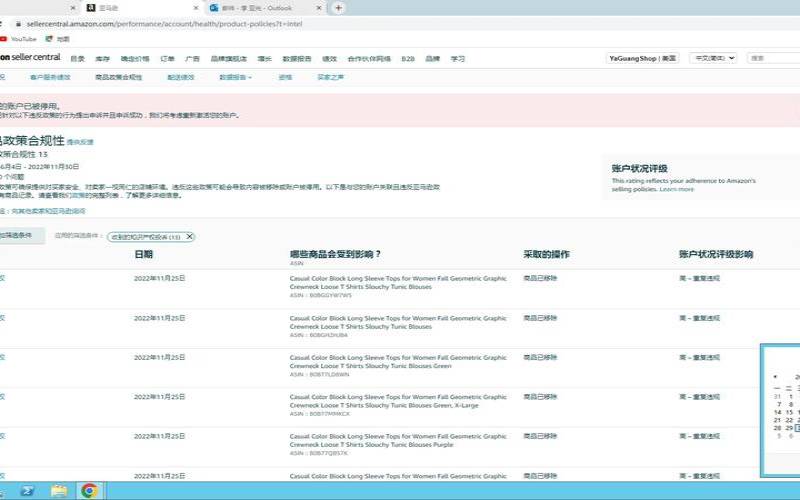Click the product title ending Blouses Green

[398, 362]
